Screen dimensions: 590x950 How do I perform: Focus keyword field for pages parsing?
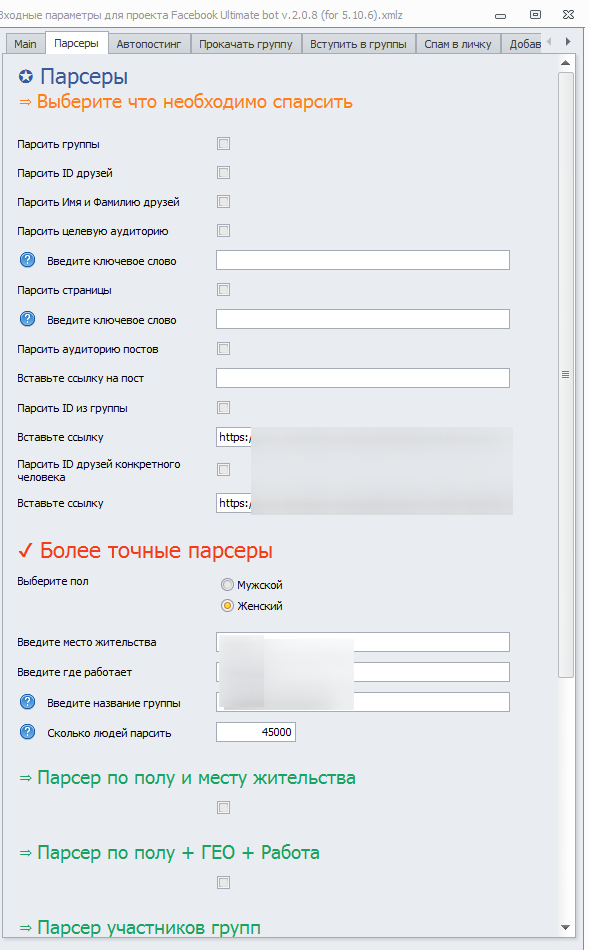coord(363,319)
